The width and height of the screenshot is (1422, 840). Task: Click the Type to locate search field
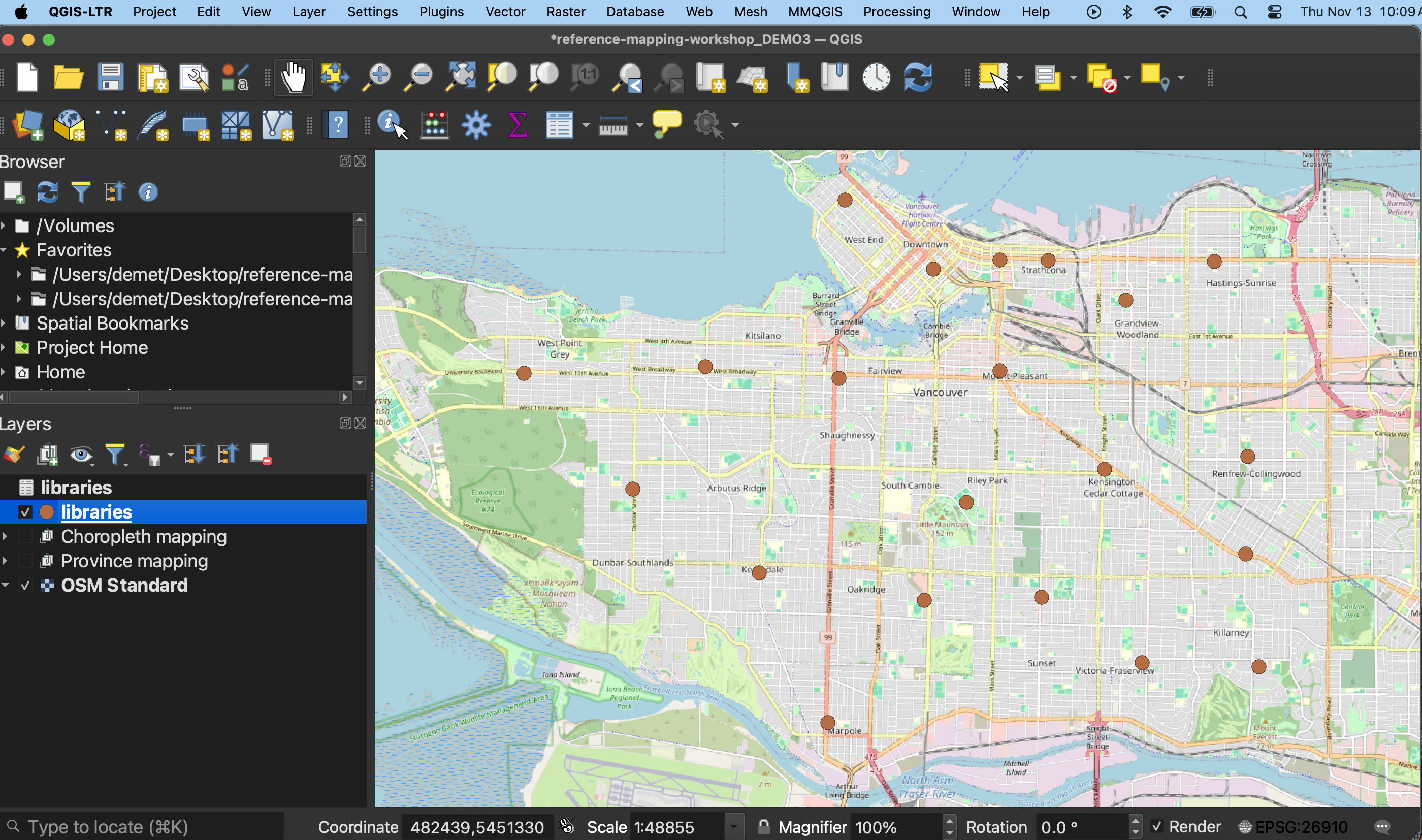(x=142, y=827)
